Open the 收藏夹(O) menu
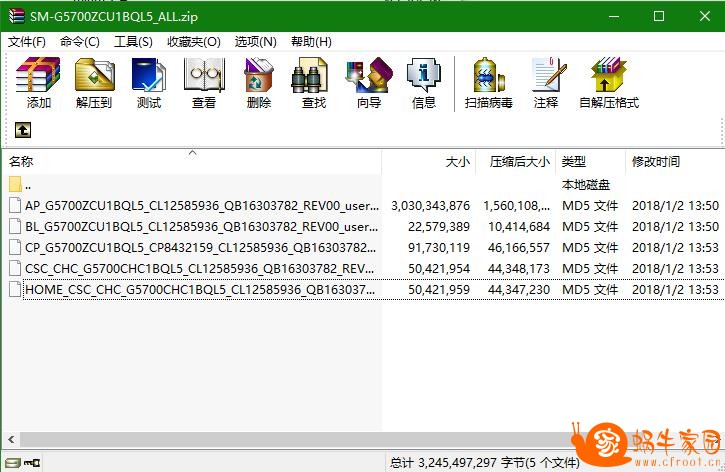Viewport: 725px width, 472px height. point(194,42)
